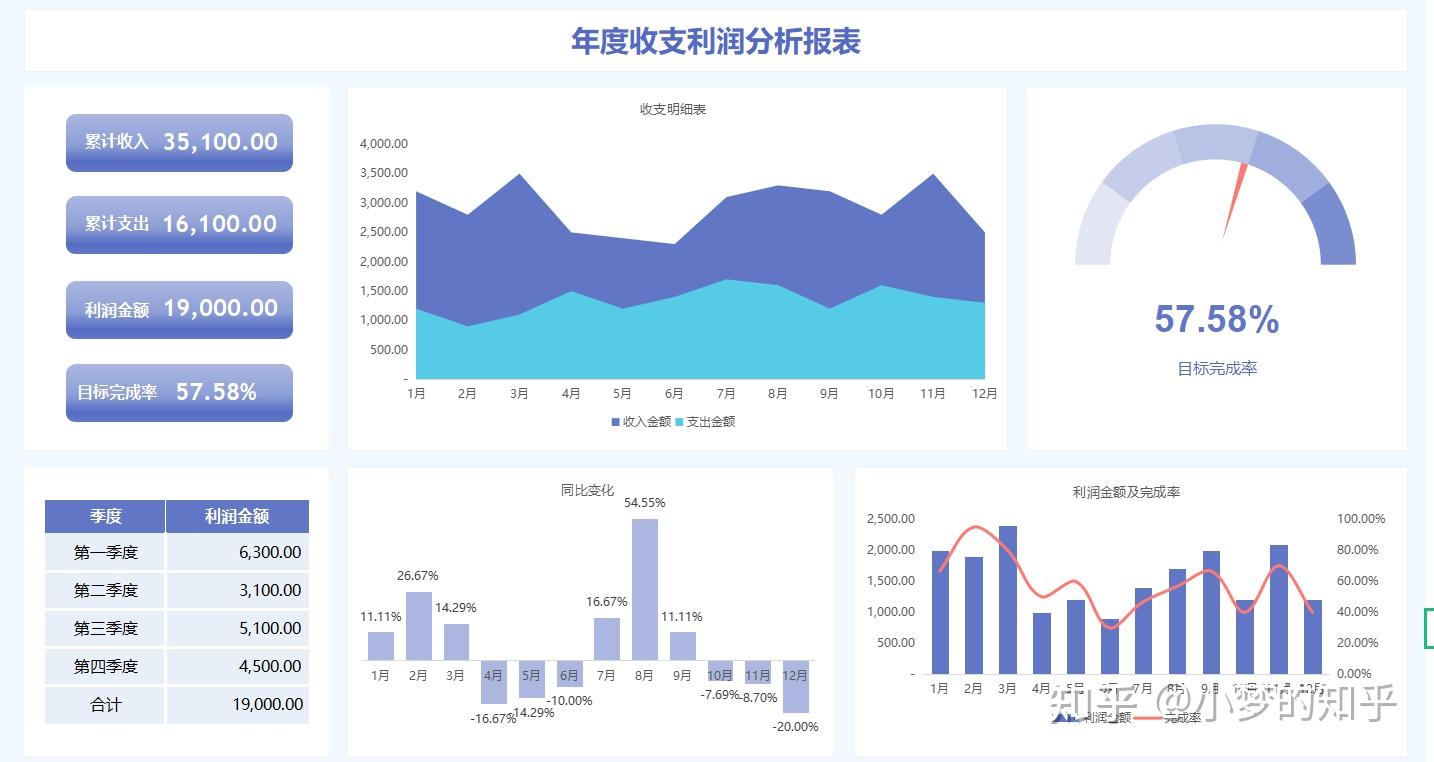The image size is (1434, 762).
Task: Select the 累计支出 16,100.00 card
Action: 179,224
